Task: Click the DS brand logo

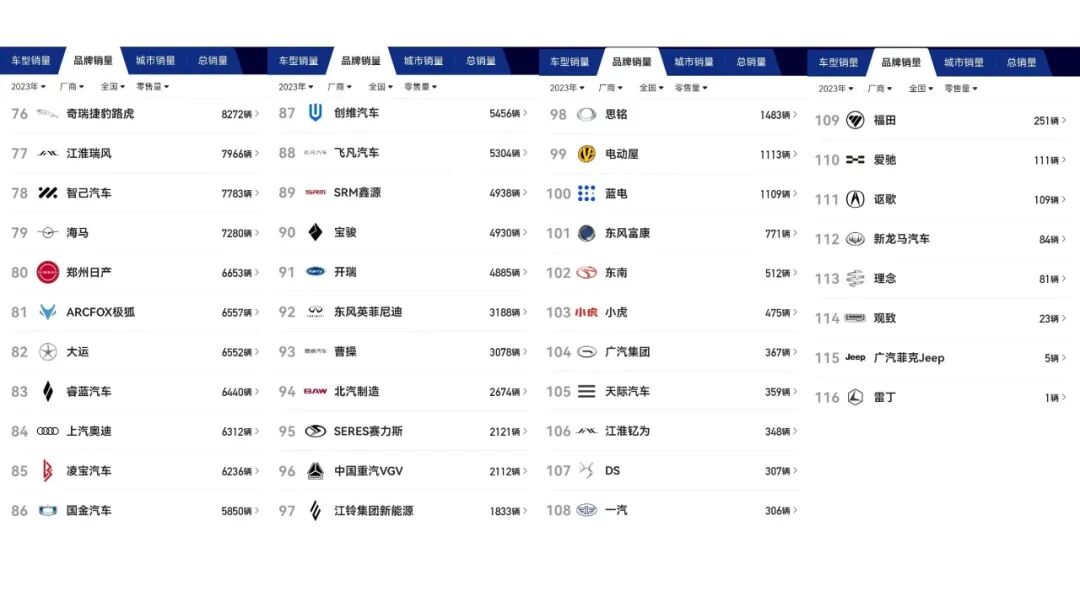Action: 586,471
